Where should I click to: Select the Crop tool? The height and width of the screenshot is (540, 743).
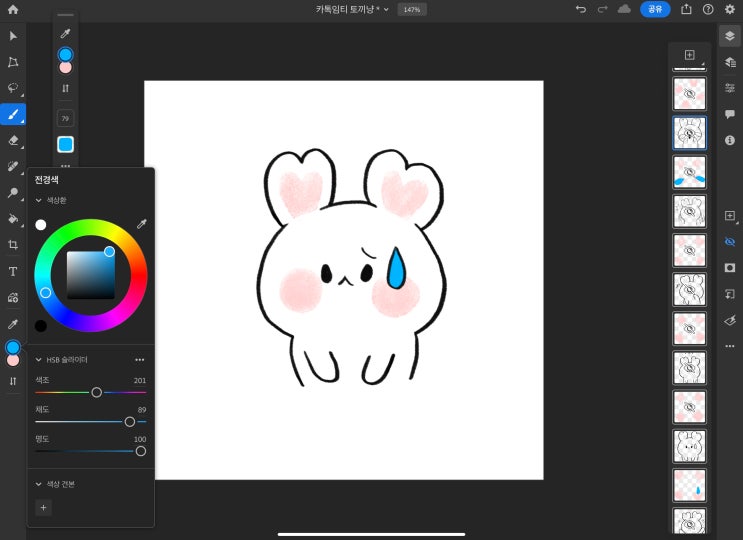click(x=13, y=244)
